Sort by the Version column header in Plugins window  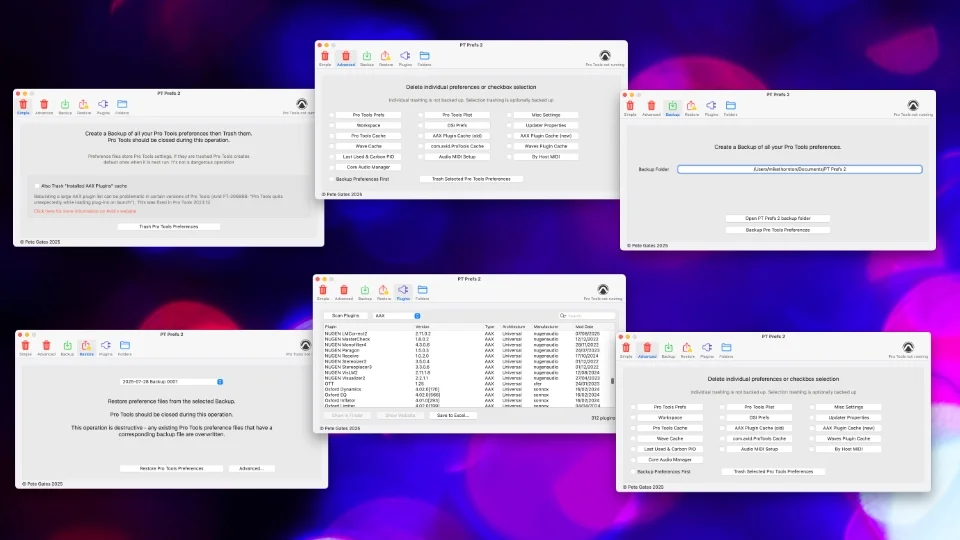422,327
